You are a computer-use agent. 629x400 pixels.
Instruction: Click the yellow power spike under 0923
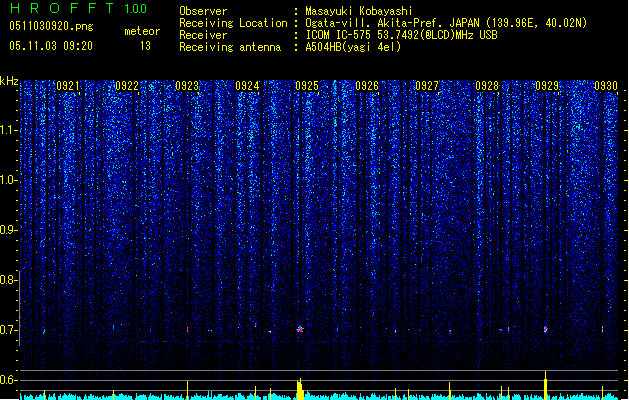pyautogui.click(x=187, y=390)
